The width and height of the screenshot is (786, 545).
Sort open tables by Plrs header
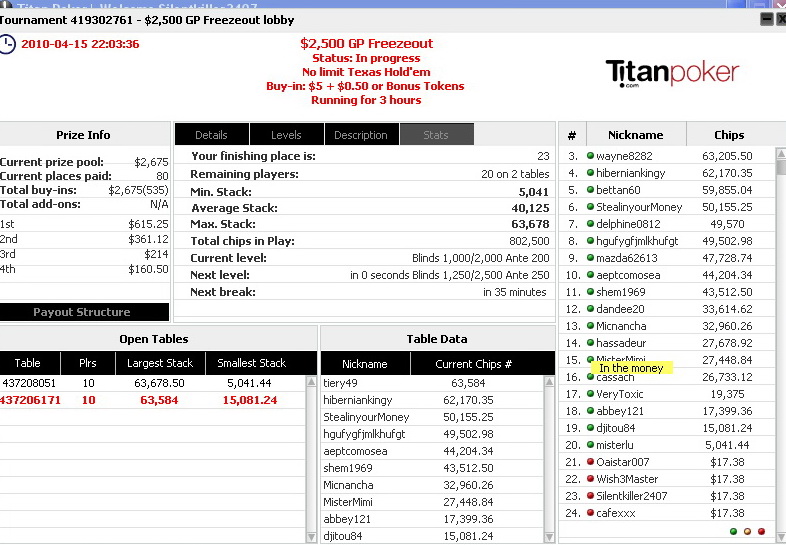point(88,363)
